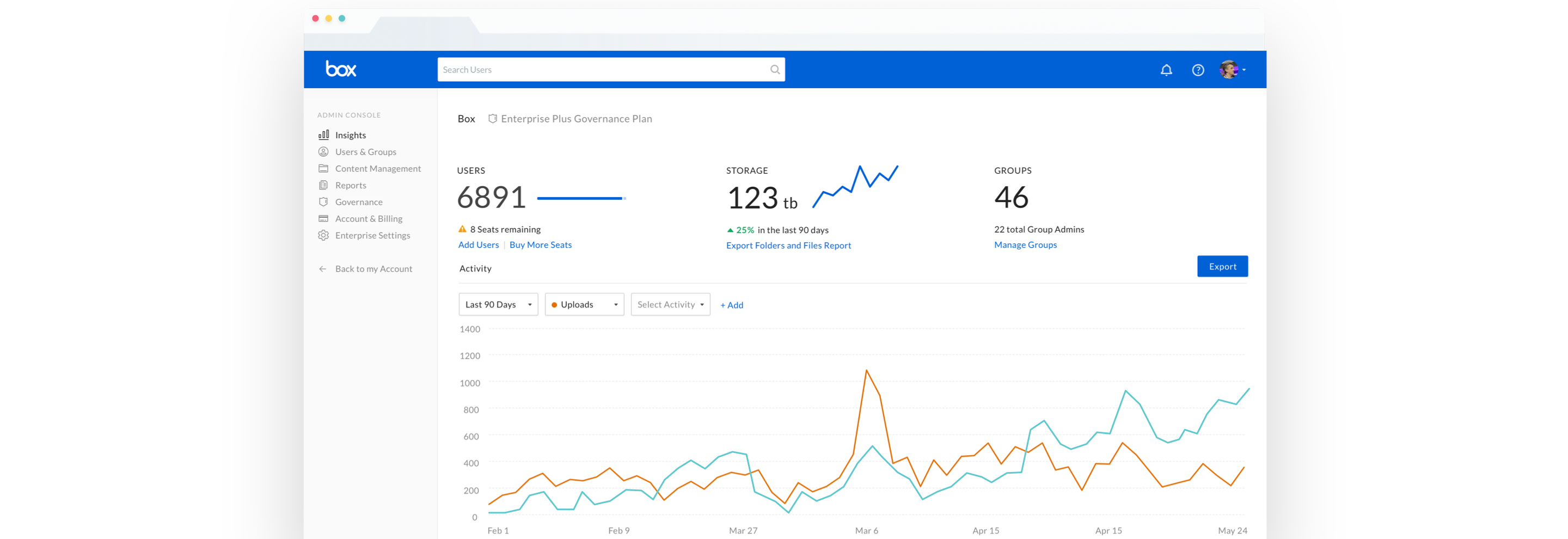
Task: Open the user avatar account menu
Action: click(x=1232, y=69)
